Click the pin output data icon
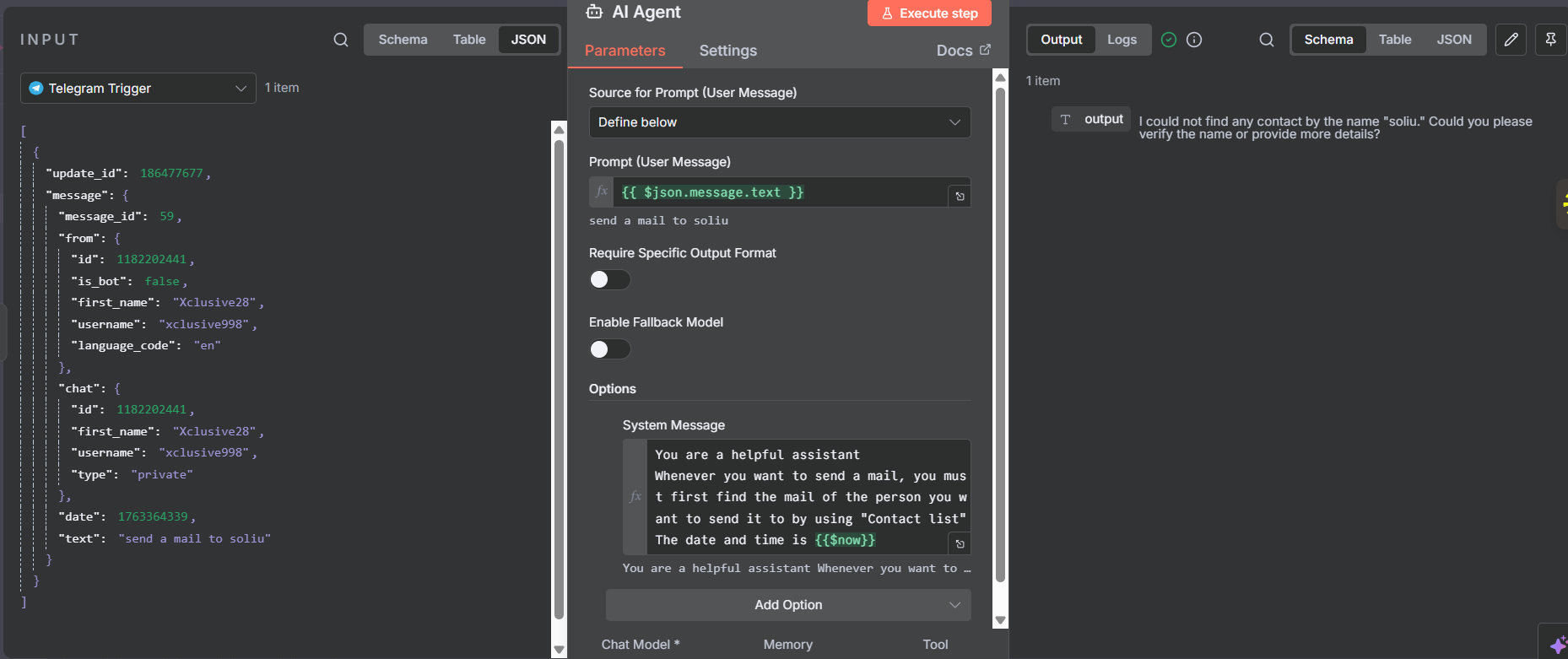 tap(1550, 40)
